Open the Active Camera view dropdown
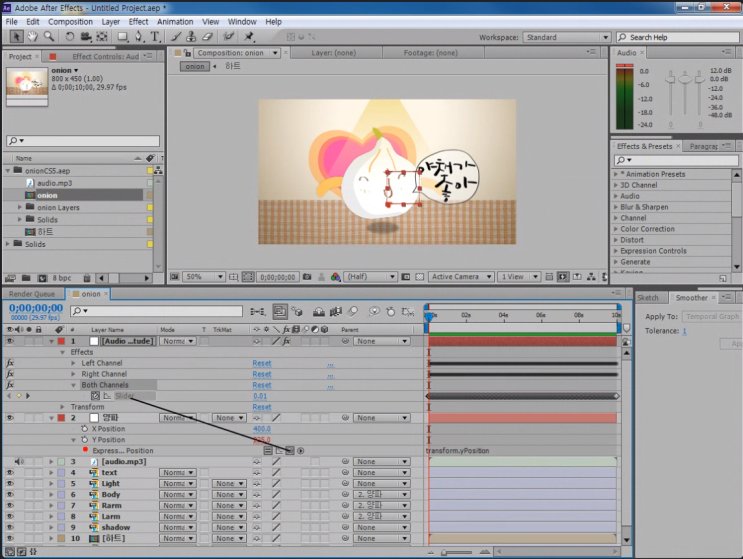743x559 pixels. 462,277
